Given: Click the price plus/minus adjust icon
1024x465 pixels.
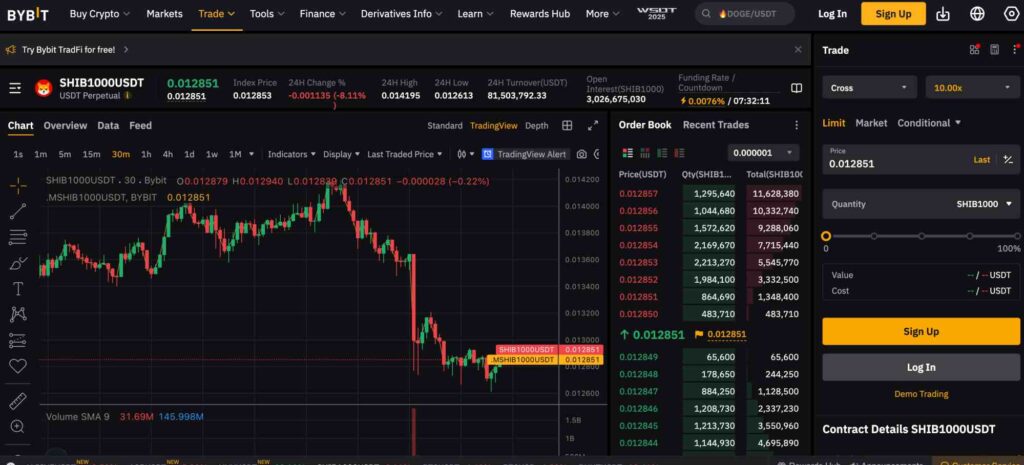Looking at the screenshot, I should [1008, 159].
